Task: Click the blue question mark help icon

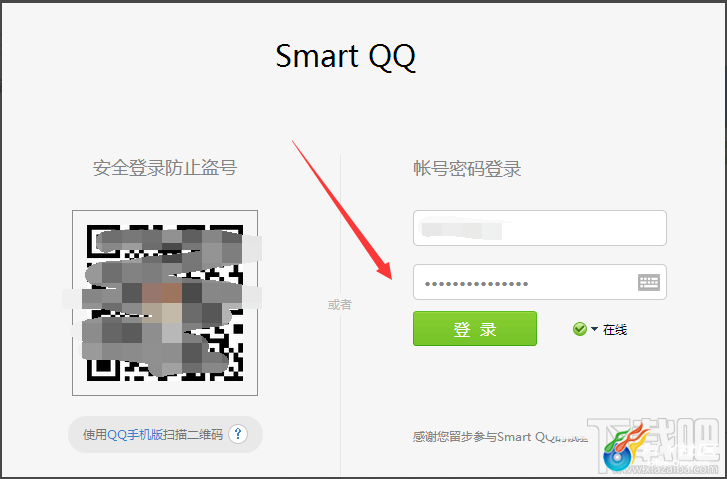Action: point(238,434)
